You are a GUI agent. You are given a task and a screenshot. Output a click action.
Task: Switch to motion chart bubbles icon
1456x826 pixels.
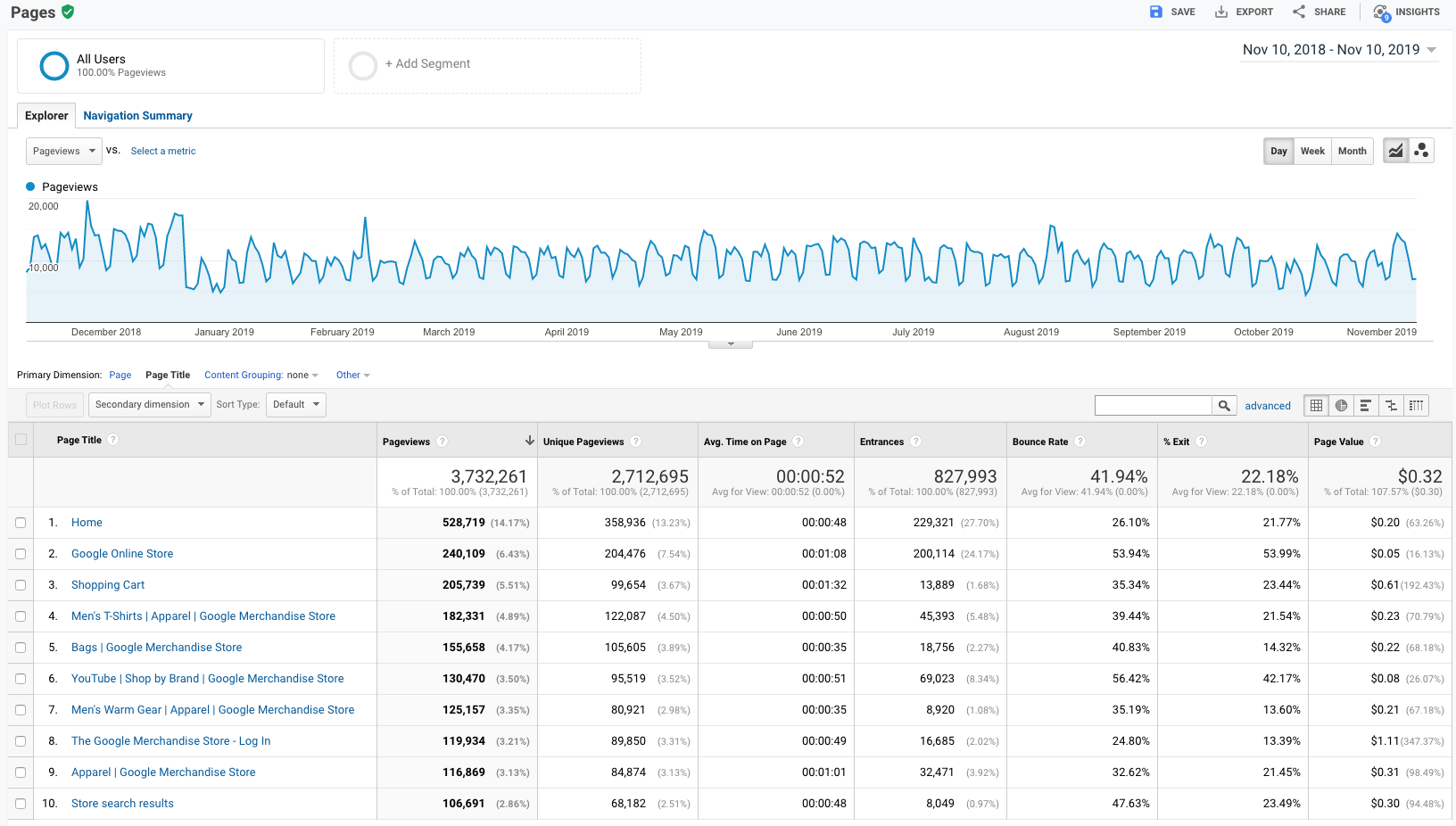1421,151
